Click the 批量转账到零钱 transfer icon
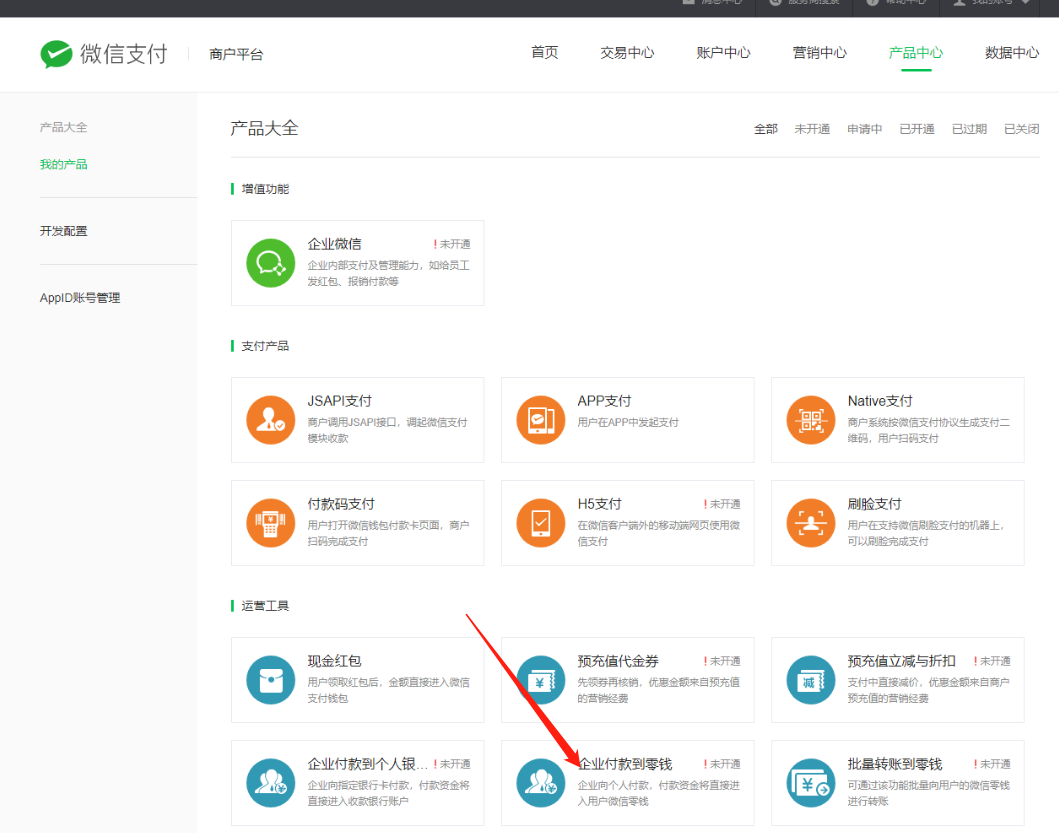Viewport: 1059px width, 833px height. click(810, 783)
